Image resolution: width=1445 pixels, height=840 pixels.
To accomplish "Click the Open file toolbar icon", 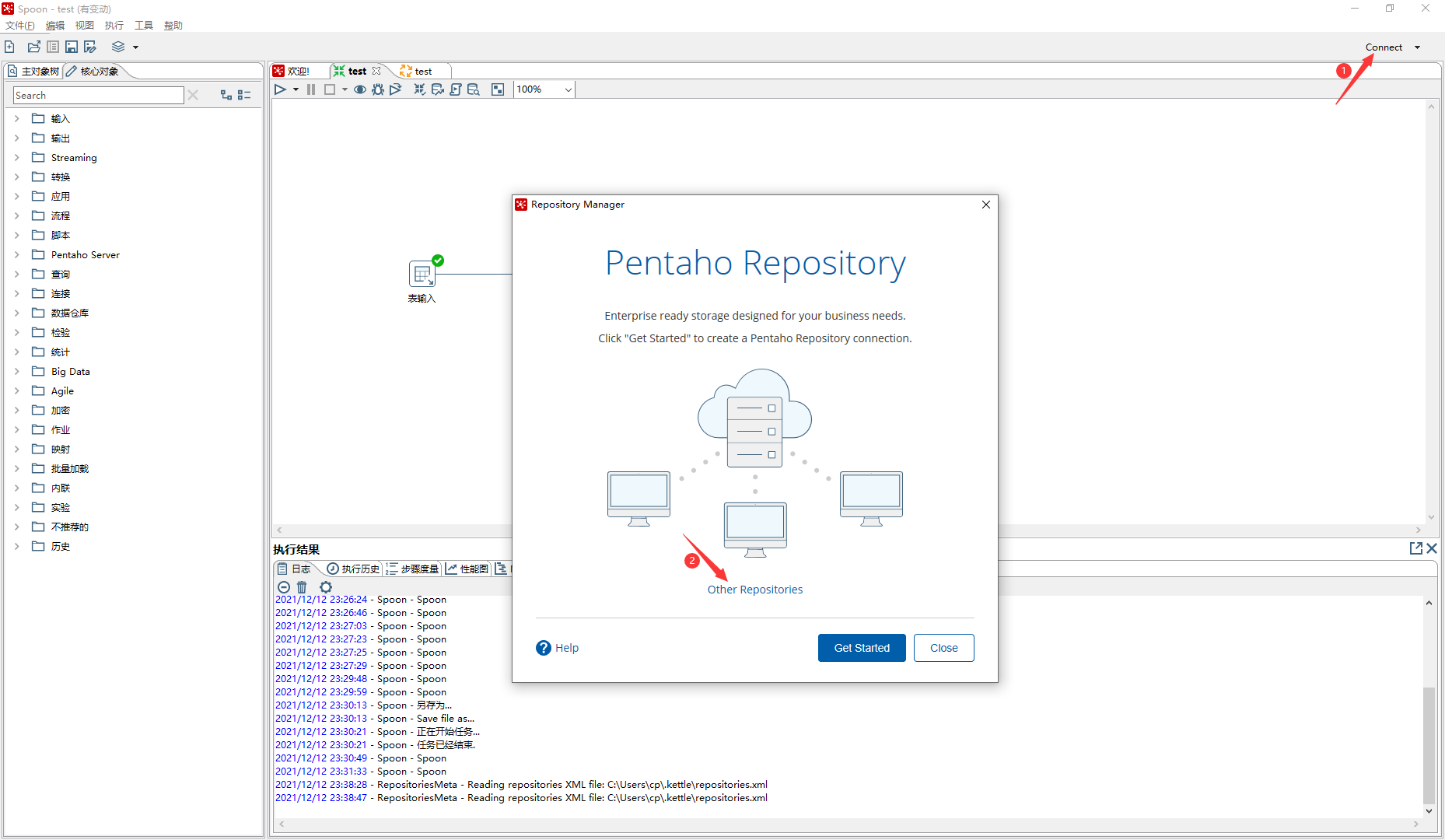I will (33, 47).
